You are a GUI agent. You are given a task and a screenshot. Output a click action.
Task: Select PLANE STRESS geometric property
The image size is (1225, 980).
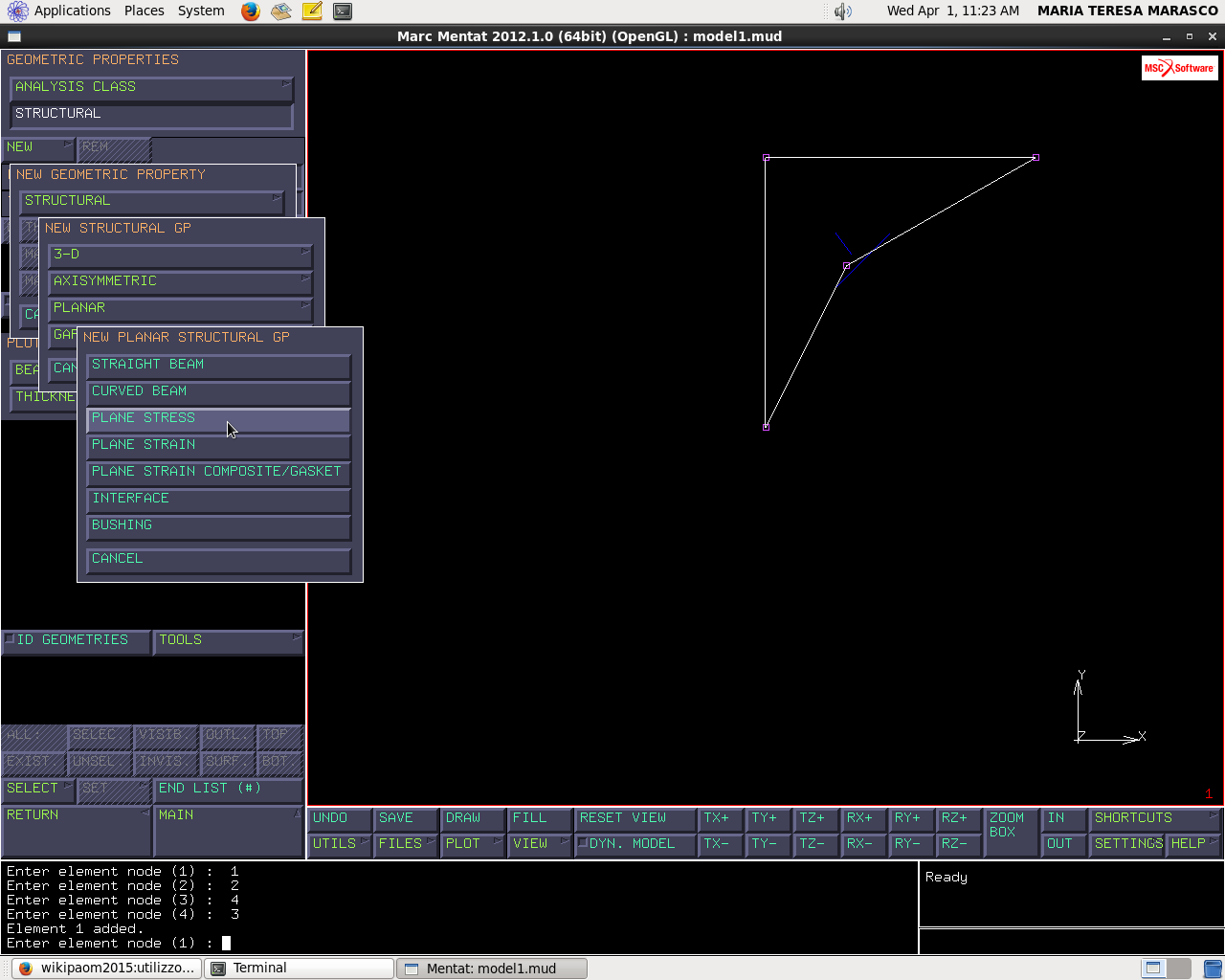pyautogui.click(x=218, y=419)
